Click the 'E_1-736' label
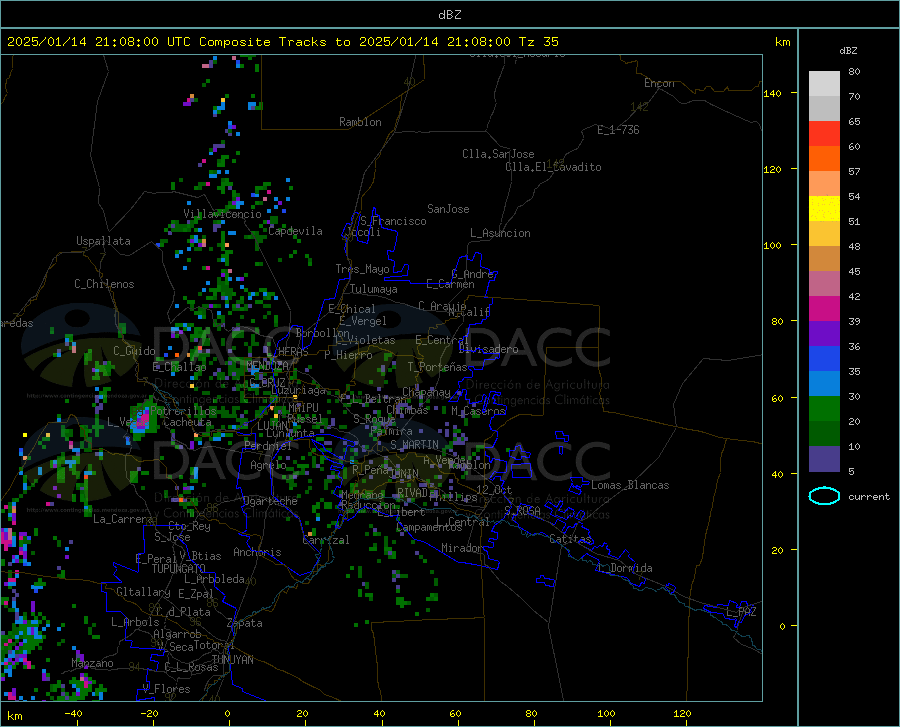The image size is (900, 727). coord(618,130)
